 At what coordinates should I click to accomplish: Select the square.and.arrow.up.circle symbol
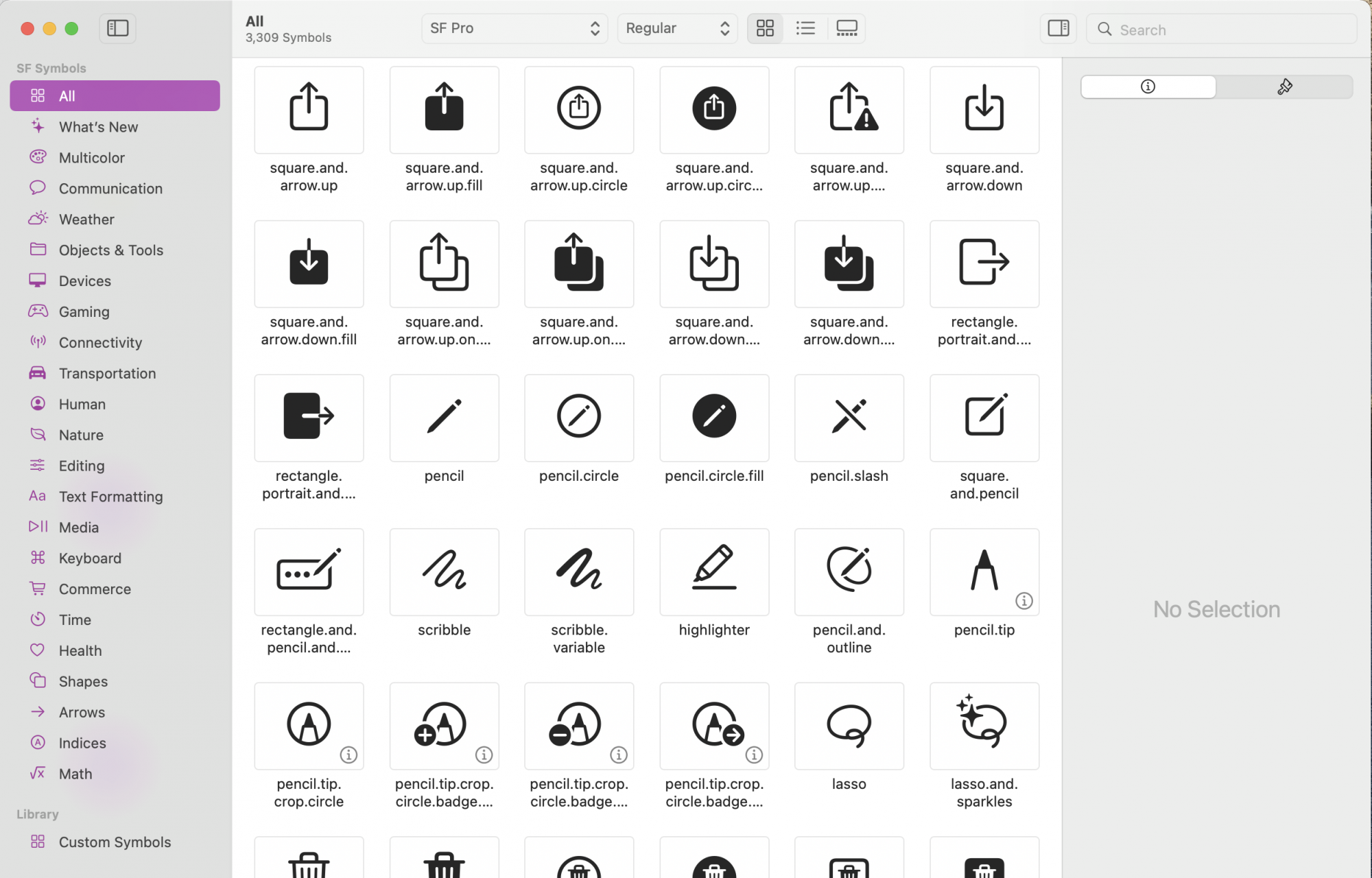[579, 110]
